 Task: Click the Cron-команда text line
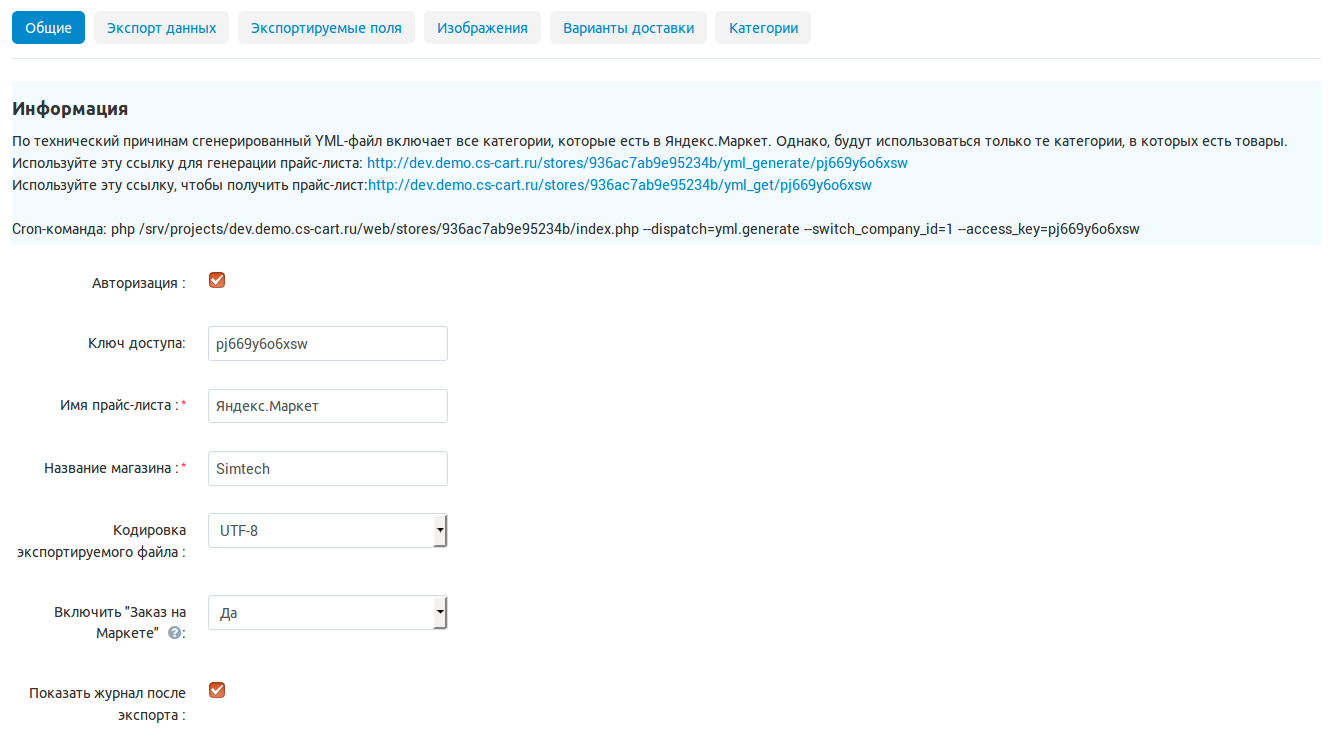(x=575, y=229)
